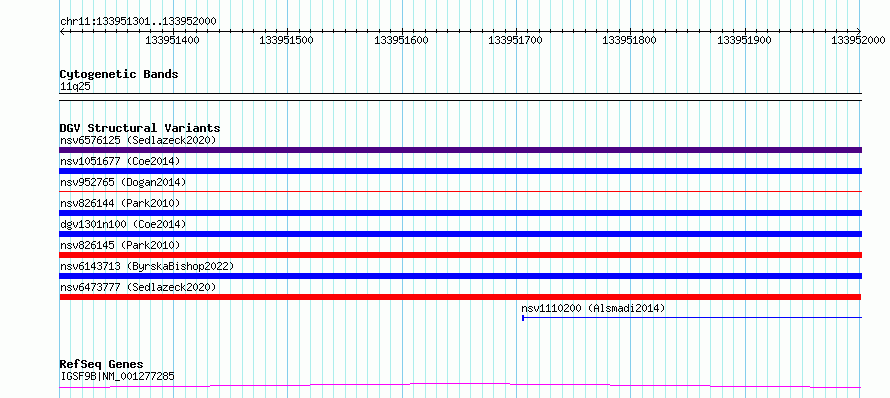Open the nsv1051677 (Coe2014) variant label
Image resolution: width=890 pixels, height=398 pixels.
[x=120, y=161]
